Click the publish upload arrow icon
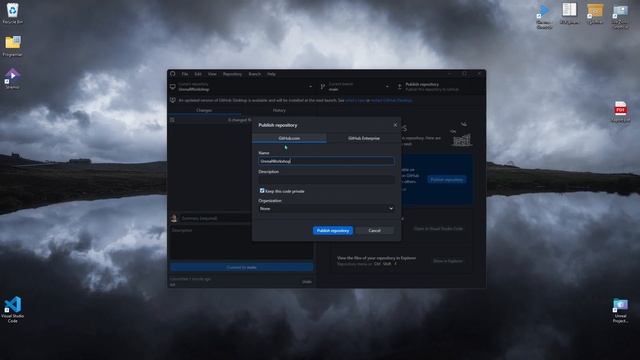Image resolution: width=640 pixels, height=360 pixels. coord(400,87)
